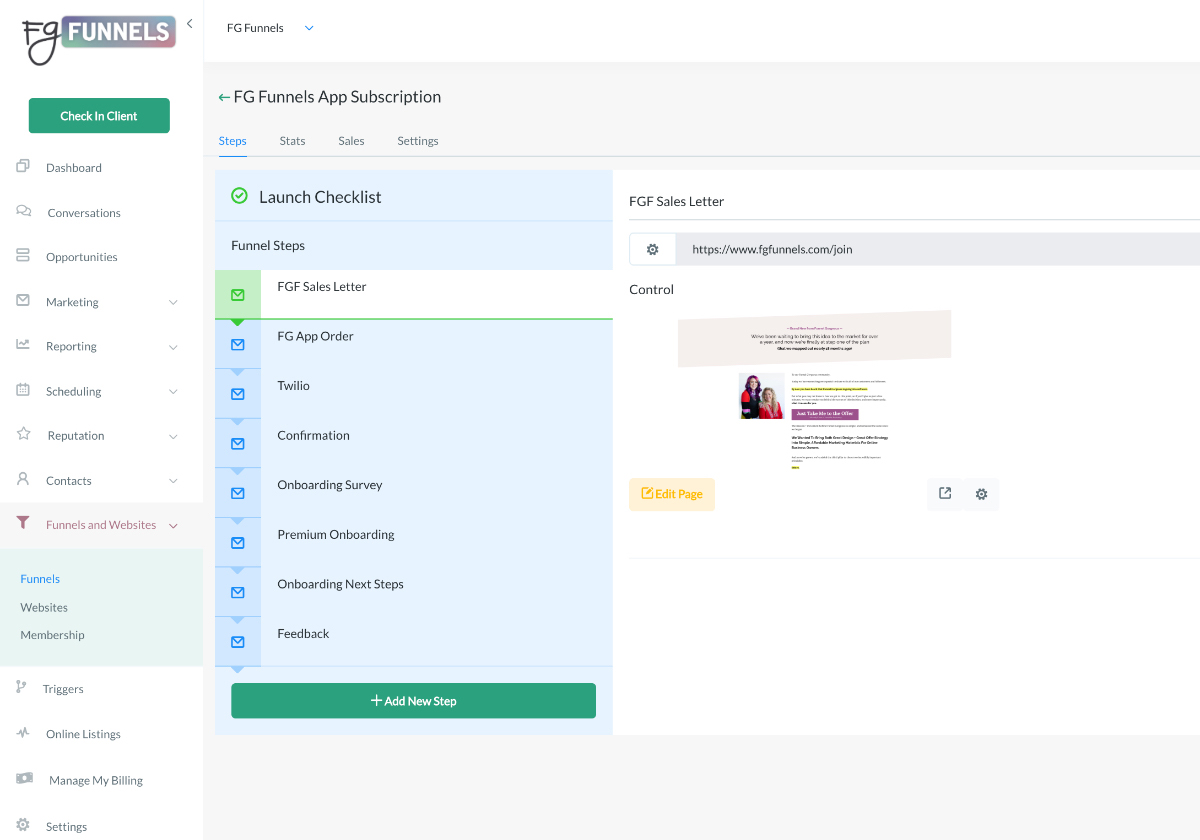Switch to the funnel Settings tab

click(x=418, y=141)
